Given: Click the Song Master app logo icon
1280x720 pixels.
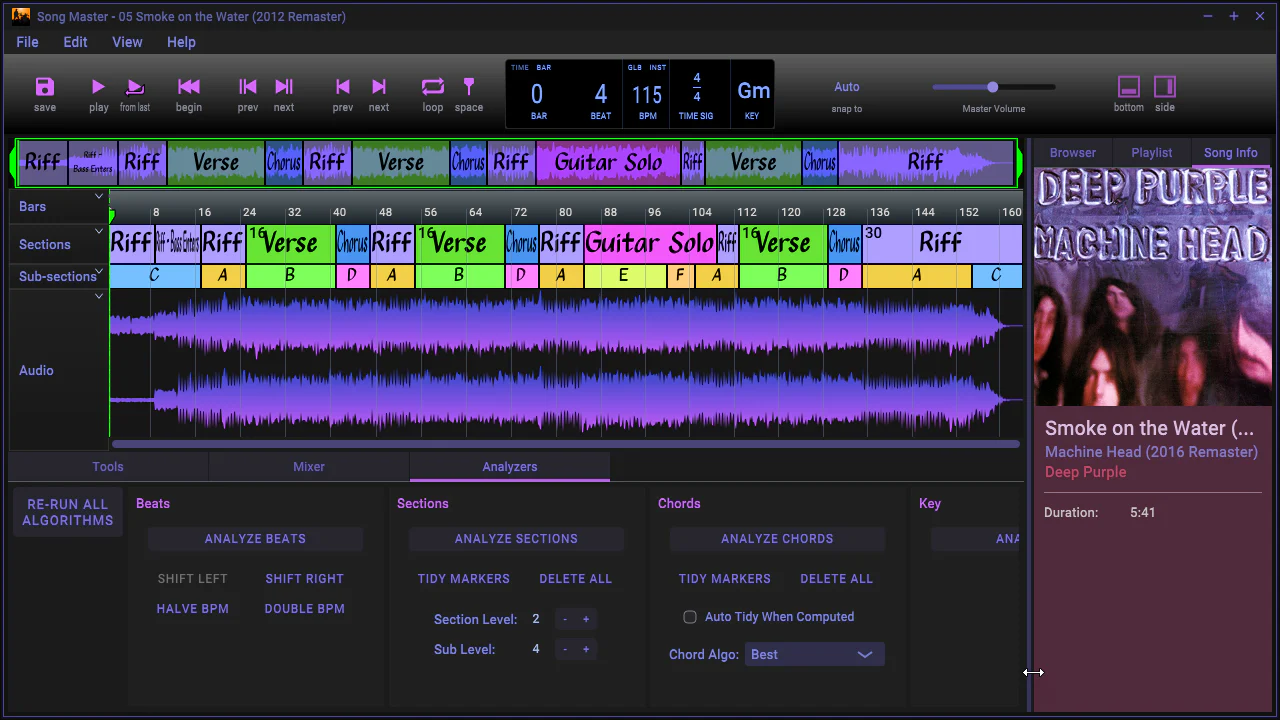Looking at the screenshot, I should [21, 16].
